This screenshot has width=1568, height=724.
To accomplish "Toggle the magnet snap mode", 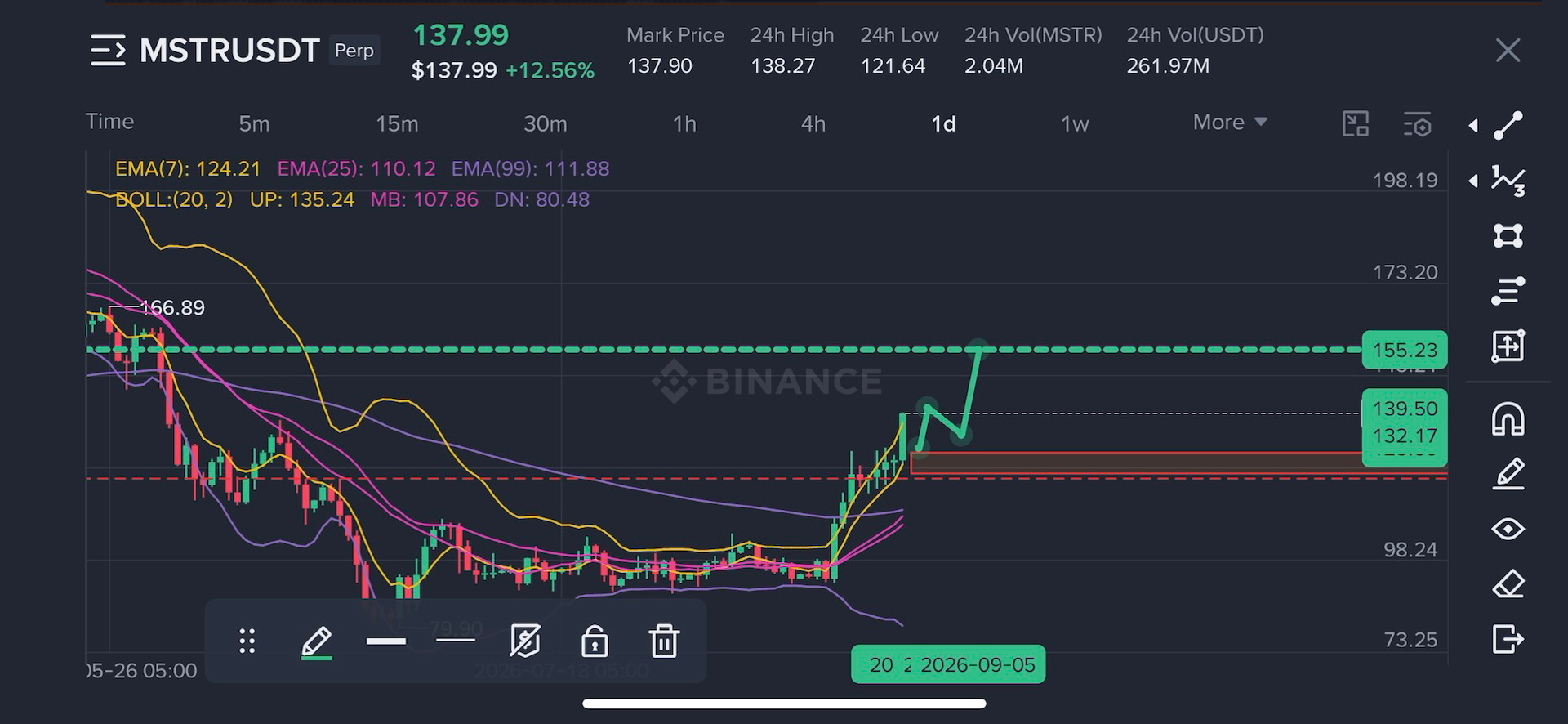I will click(1508, 419).
